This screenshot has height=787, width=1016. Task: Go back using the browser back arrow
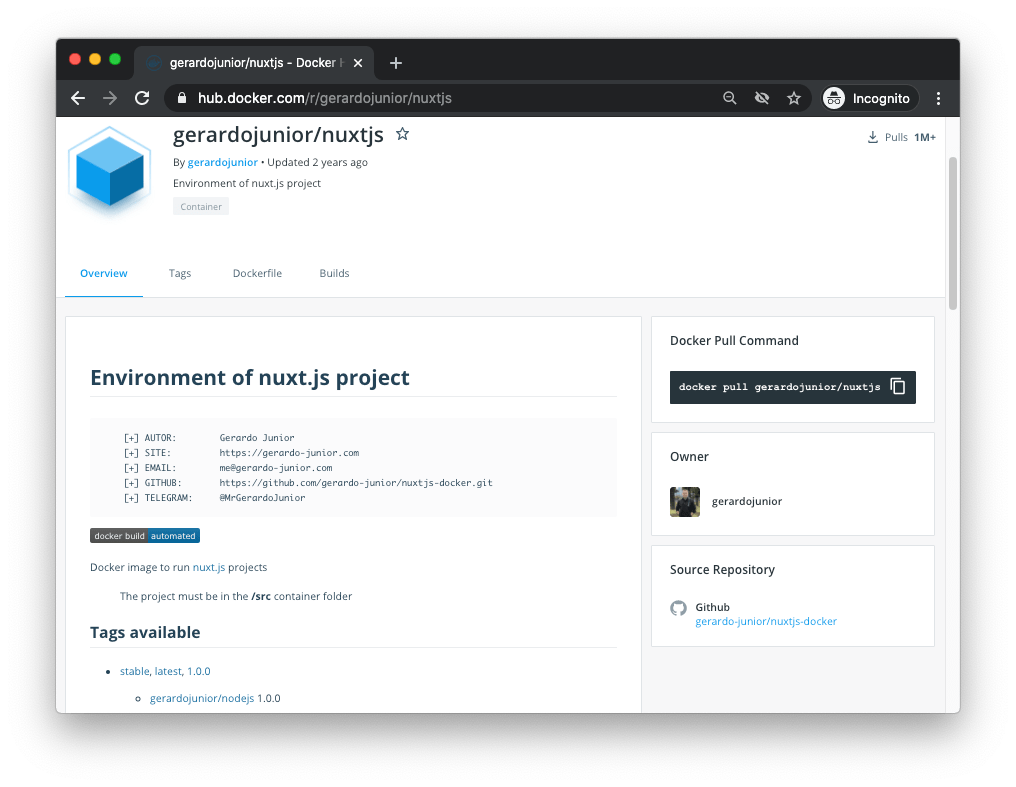[78, 98]
